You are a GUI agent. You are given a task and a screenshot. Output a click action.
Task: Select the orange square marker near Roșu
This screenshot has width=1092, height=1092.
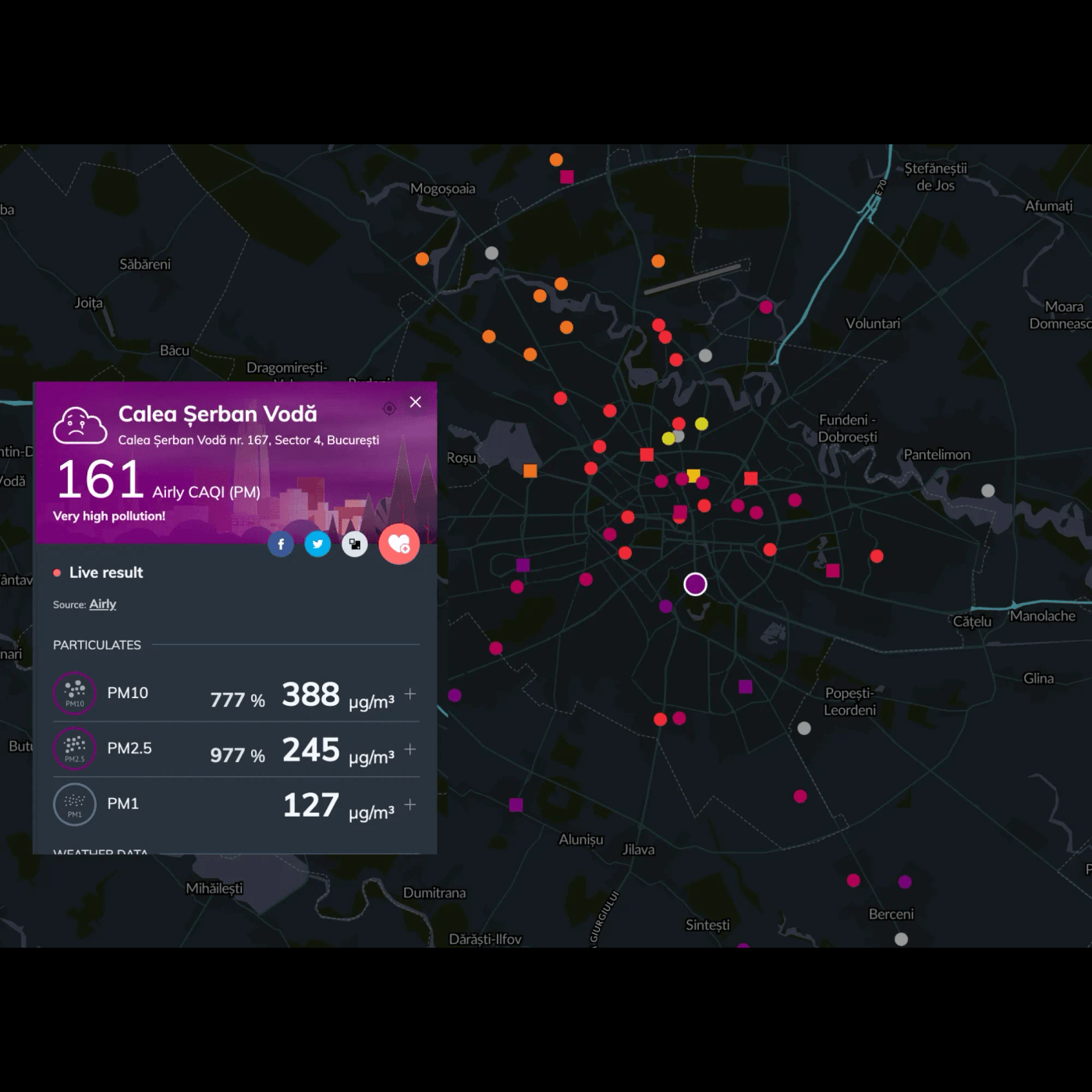point(530,470)
